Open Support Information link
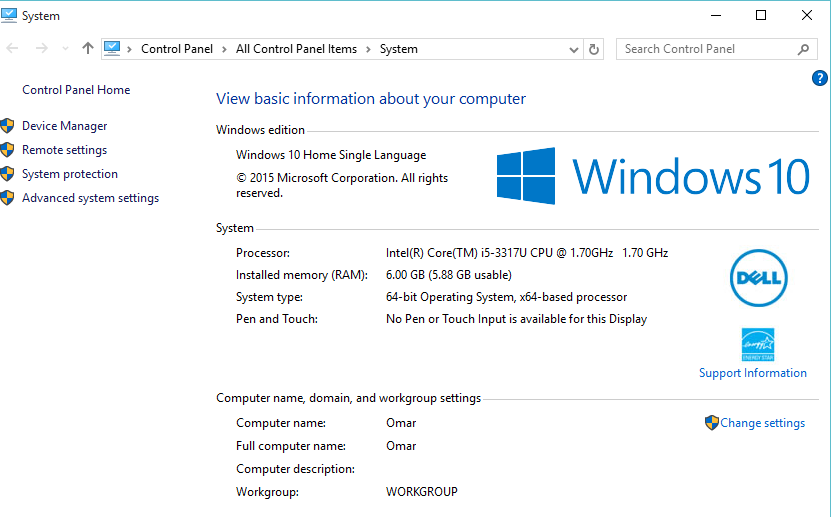This screenshot has height=517, width=831. (x=753, y=373)
